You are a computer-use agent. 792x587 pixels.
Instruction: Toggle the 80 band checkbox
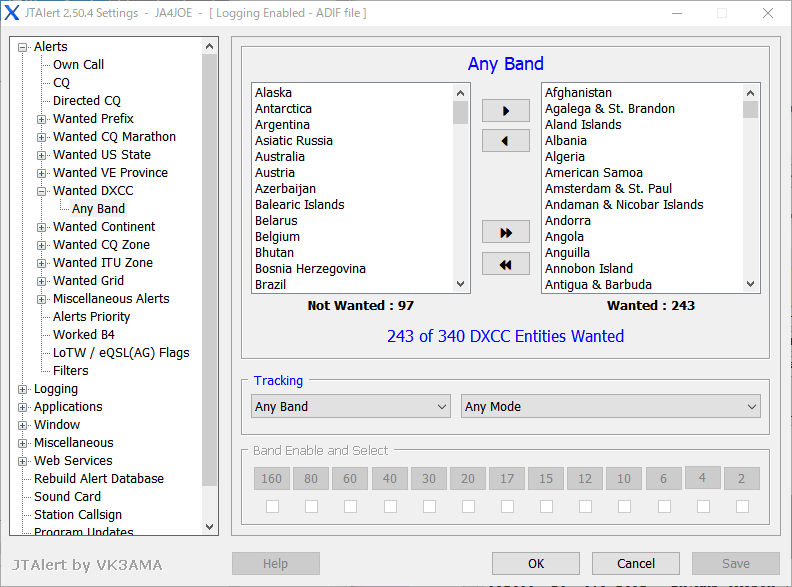(x=311, y=506)
